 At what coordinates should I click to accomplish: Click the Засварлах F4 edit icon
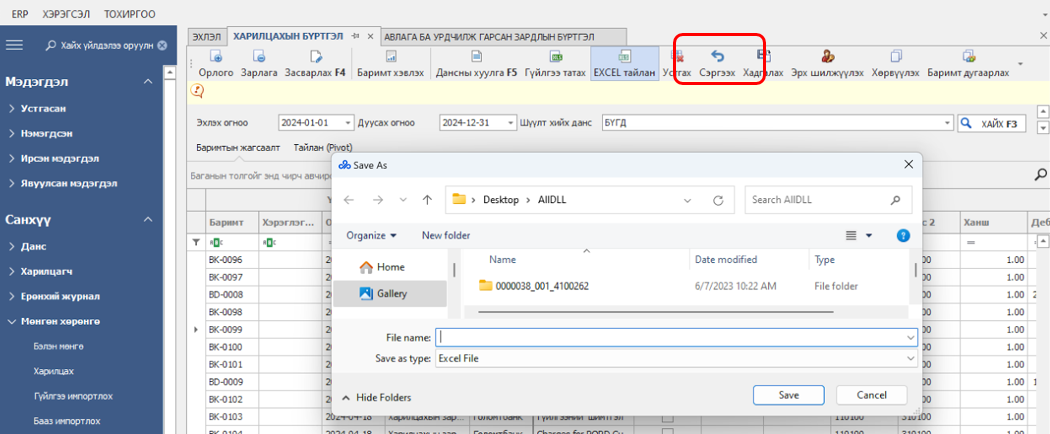(315, 57)
